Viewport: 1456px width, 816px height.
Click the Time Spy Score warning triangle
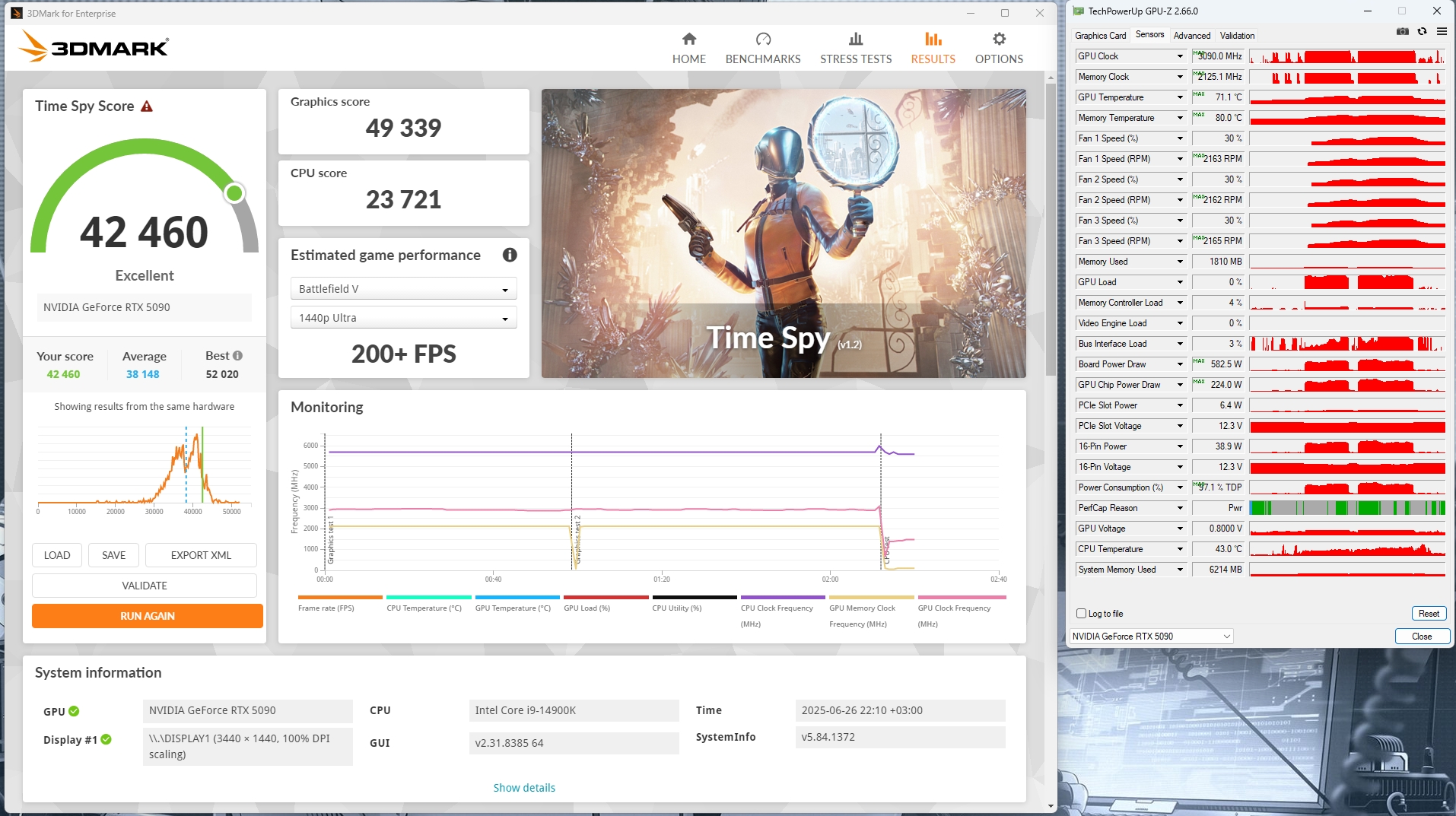147,106
